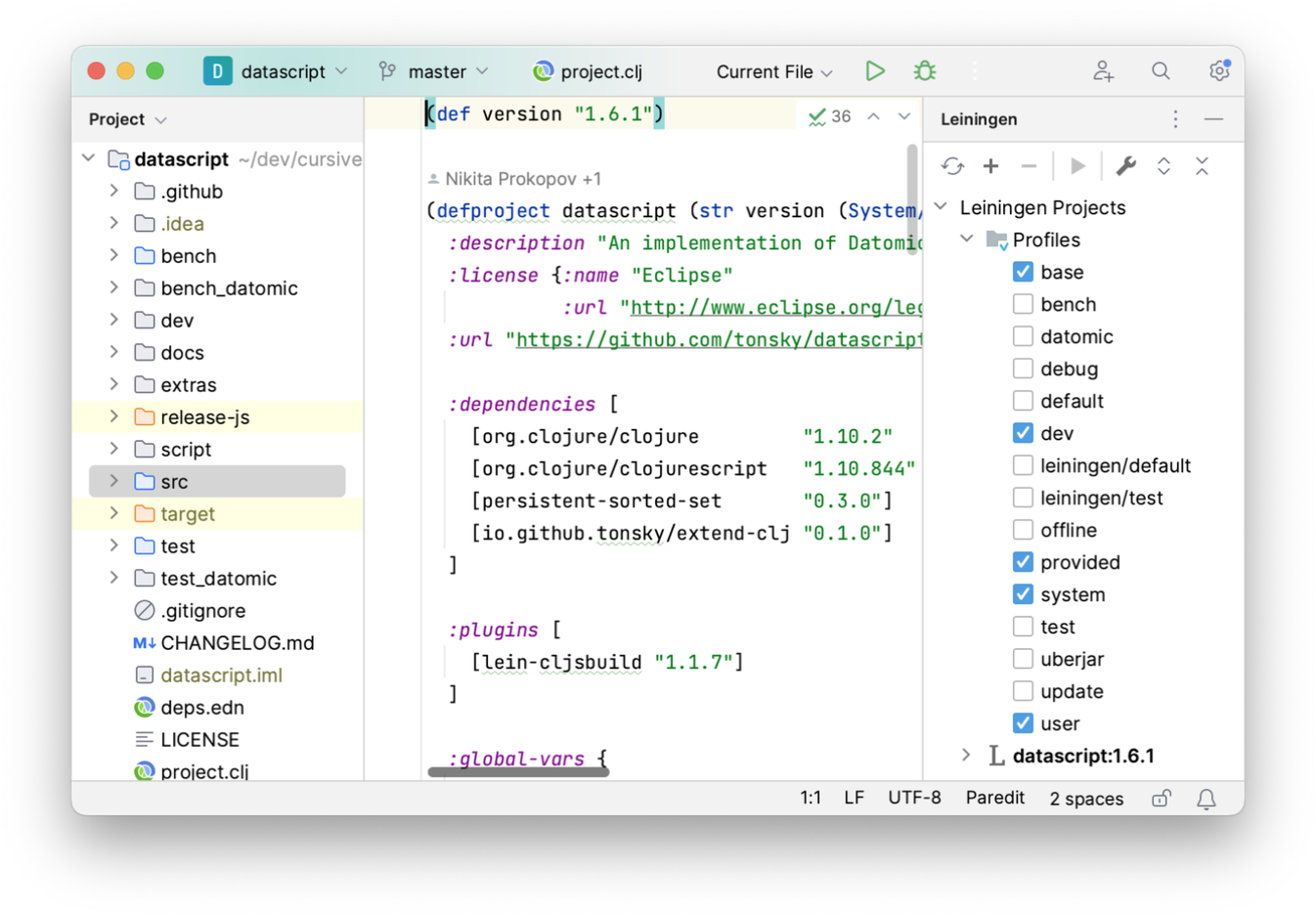Uncheck the user profile
The width and height of the screenshot is (1316, 914).
coord(1023,723)
